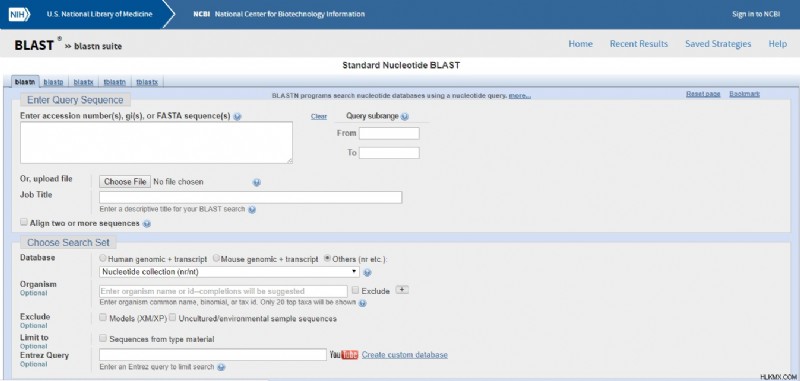Select Mouse genomic + transcript database
Image resolution: width=800 pixels, height=381 pixels.
click(x=216, y=258)
